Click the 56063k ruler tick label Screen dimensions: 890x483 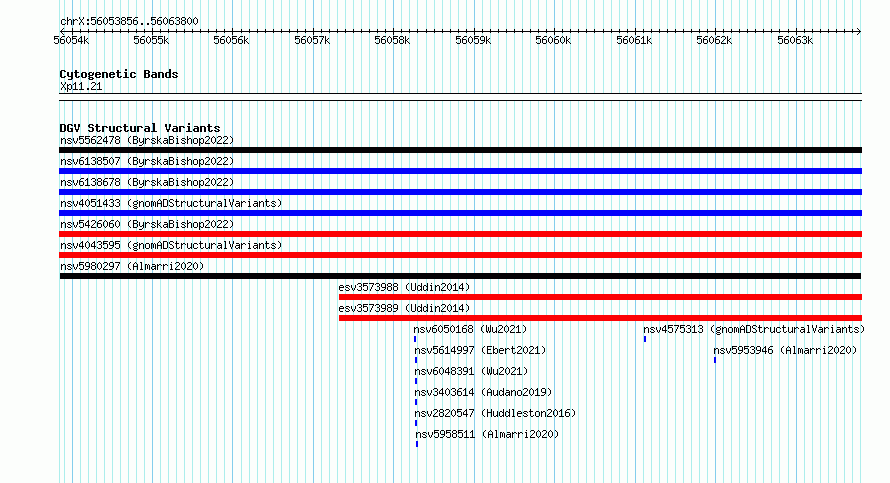795,41
